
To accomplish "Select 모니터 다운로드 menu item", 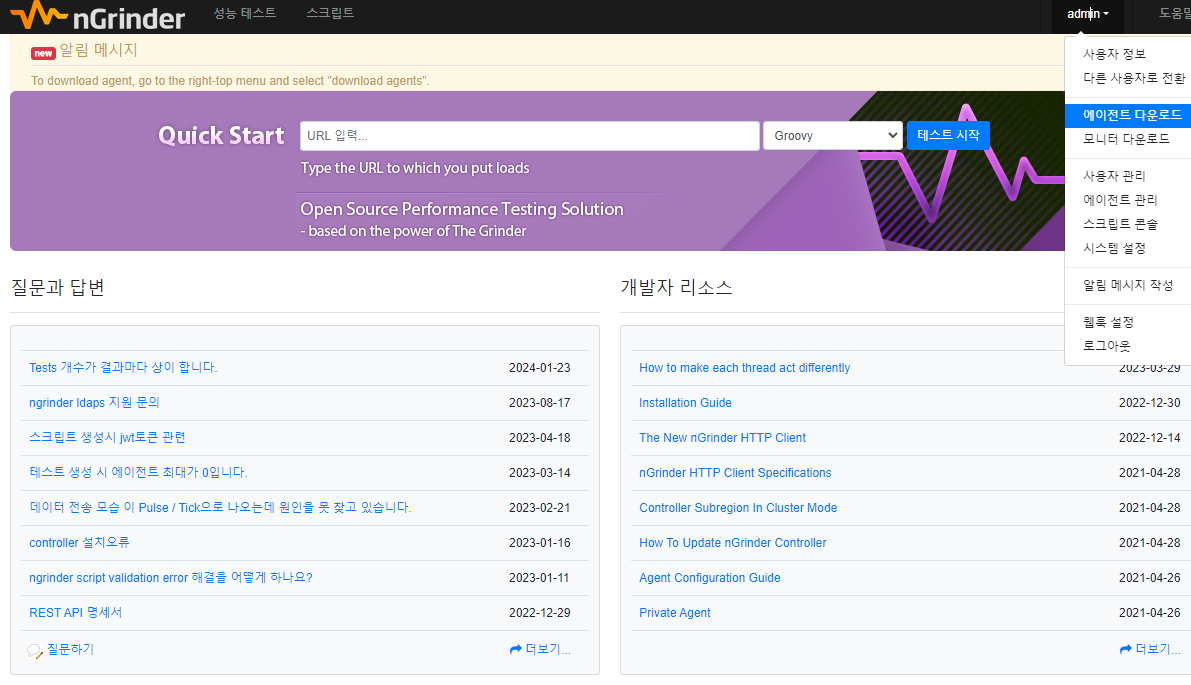I will [x=1126, y=139].
